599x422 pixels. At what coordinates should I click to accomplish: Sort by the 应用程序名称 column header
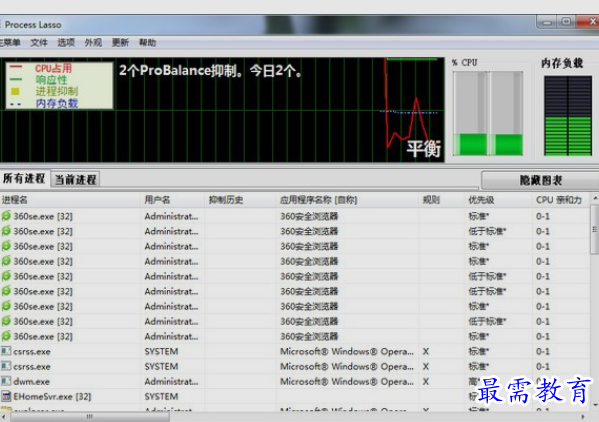tap(347, 200)
